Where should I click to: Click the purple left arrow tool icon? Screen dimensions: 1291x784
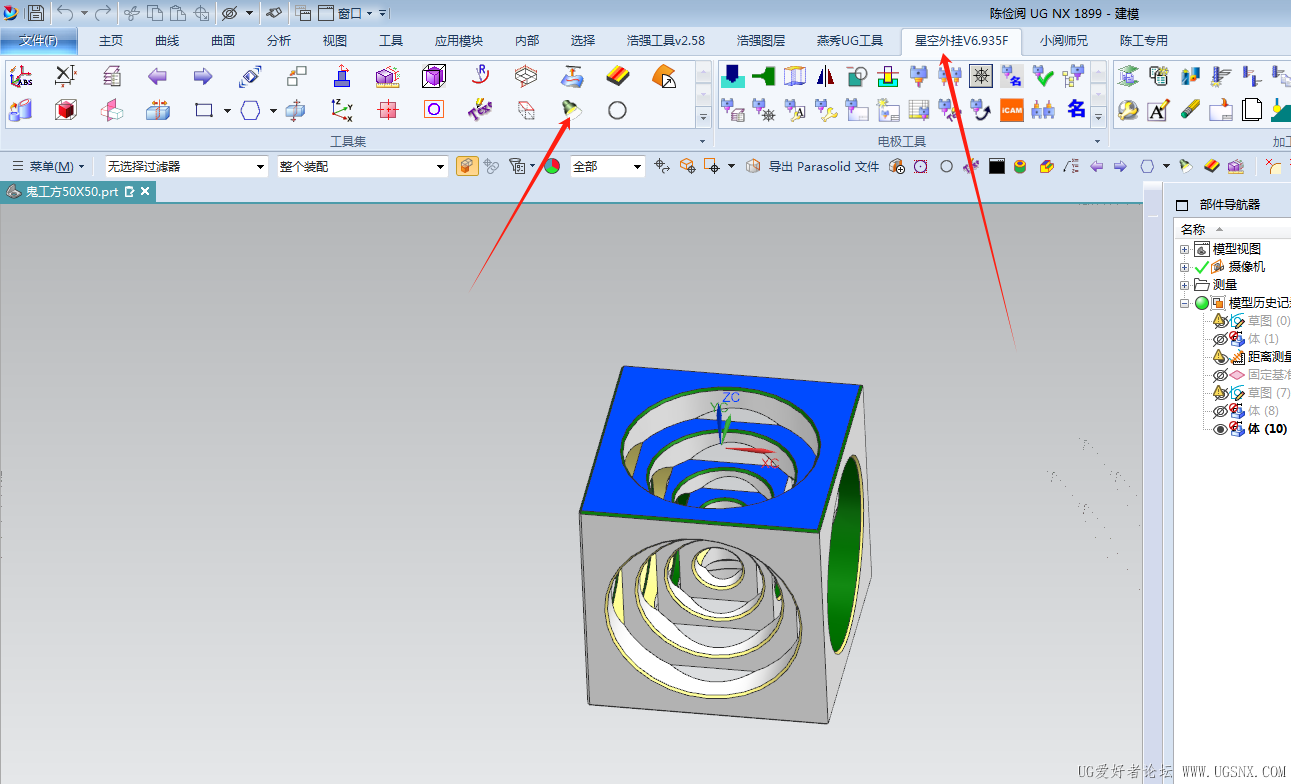click(x=157, y=76)
